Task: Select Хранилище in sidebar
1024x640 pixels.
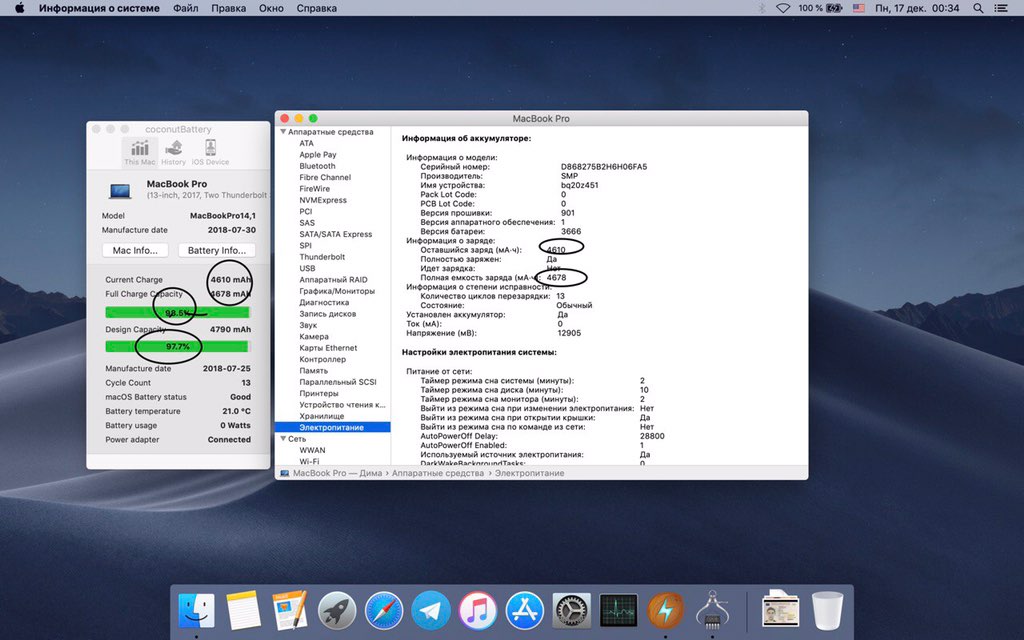Action: (x=321, y=416)
